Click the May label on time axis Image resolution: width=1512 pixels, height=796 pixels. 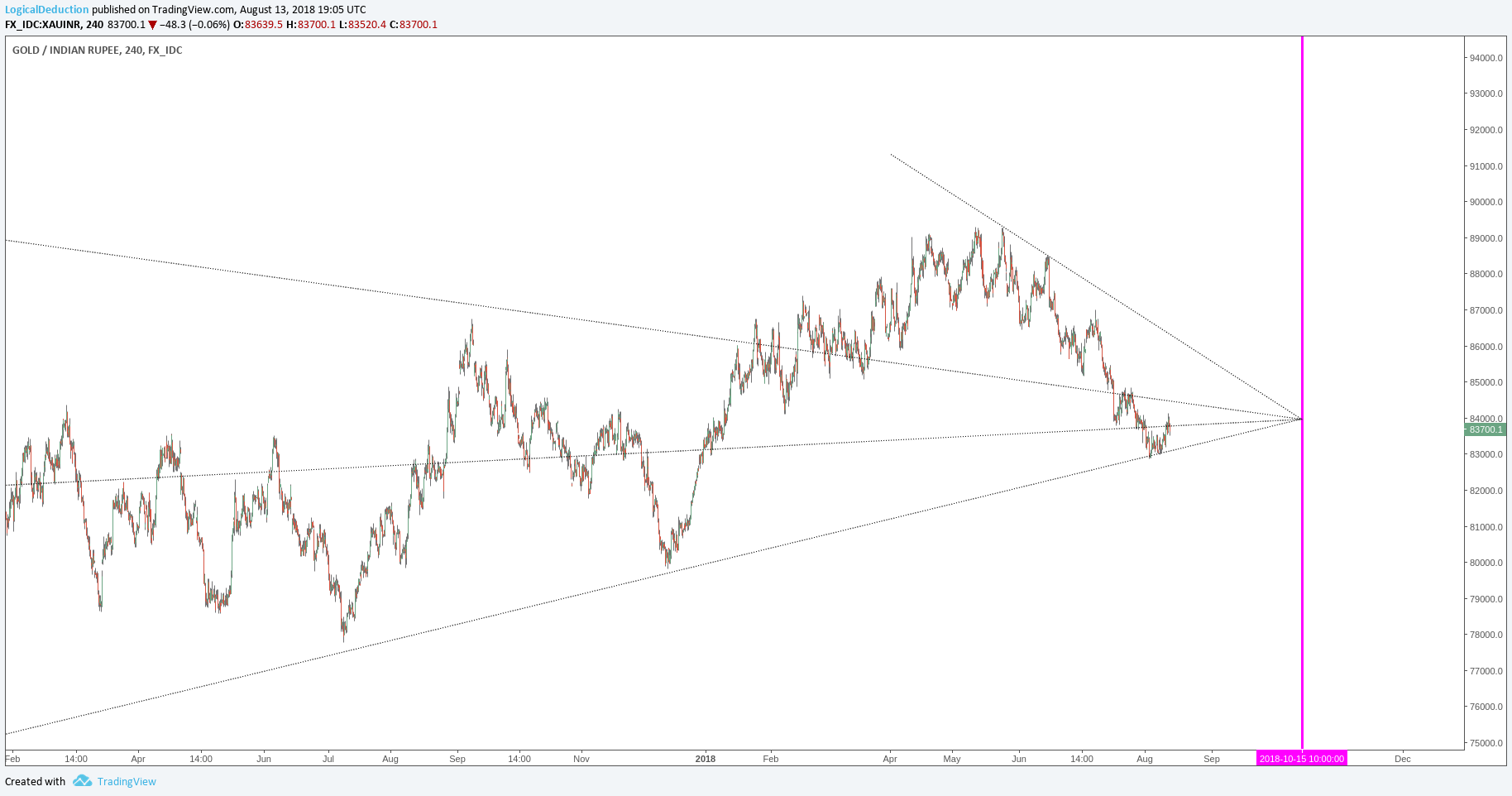click(952, 759)
